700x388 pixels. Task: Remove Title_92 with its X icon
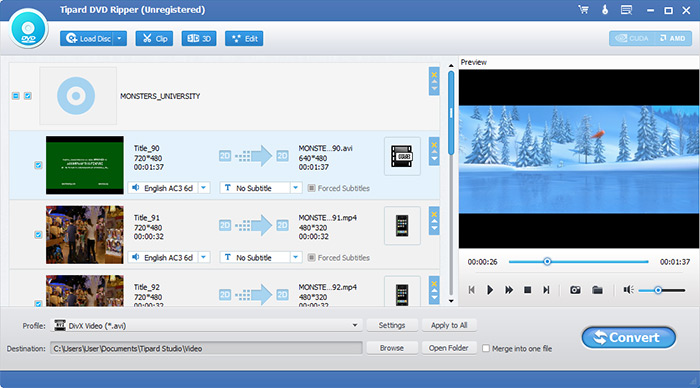point(434,284)
